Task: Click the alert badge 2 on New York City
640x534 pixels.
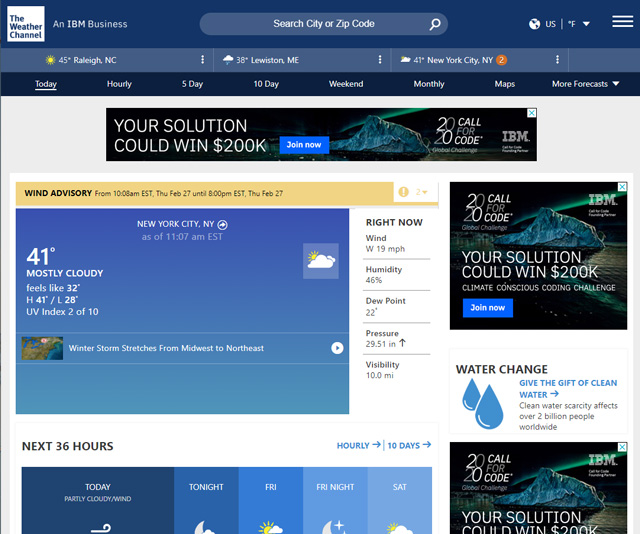Action: (x=501, y=60)
